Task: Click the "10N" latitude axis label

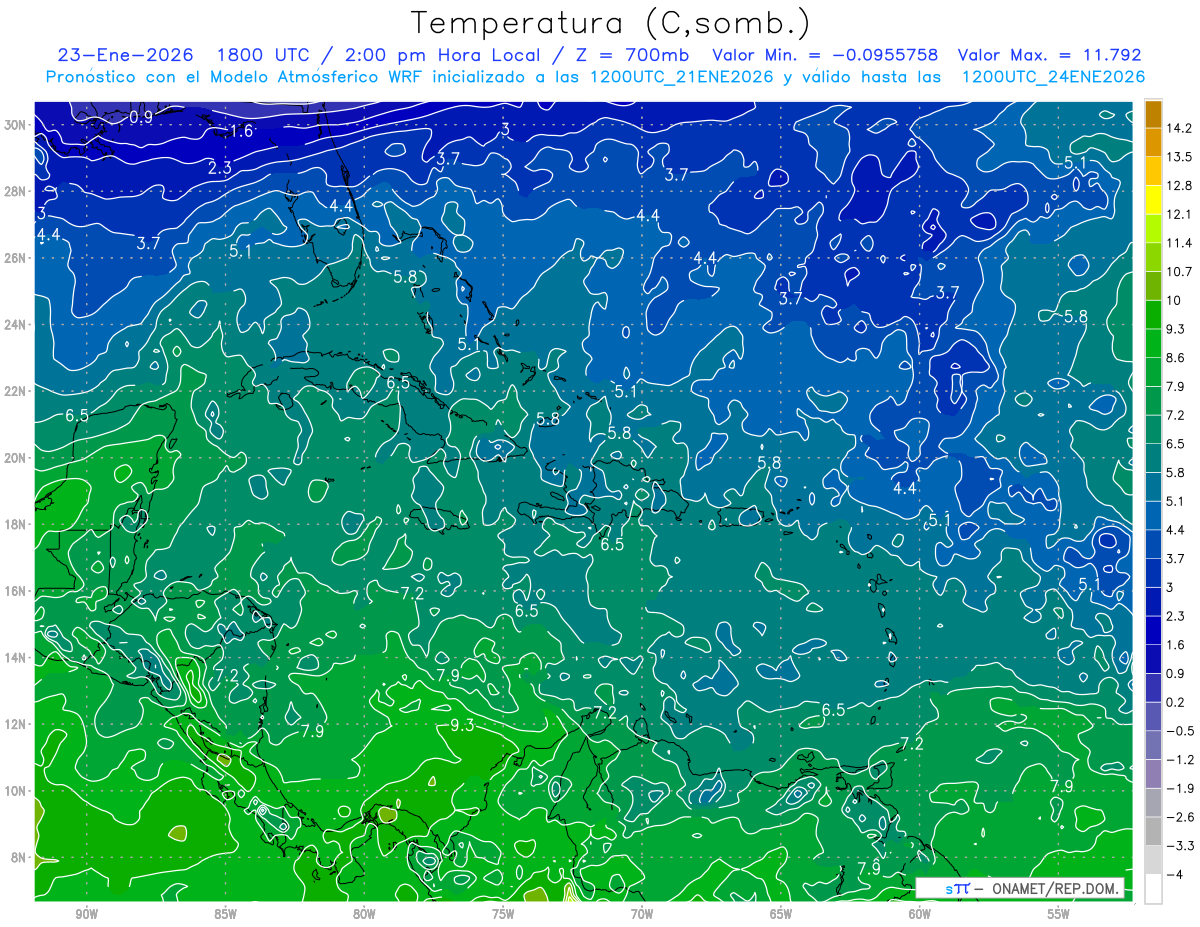Action: click(x=17, y=791)
